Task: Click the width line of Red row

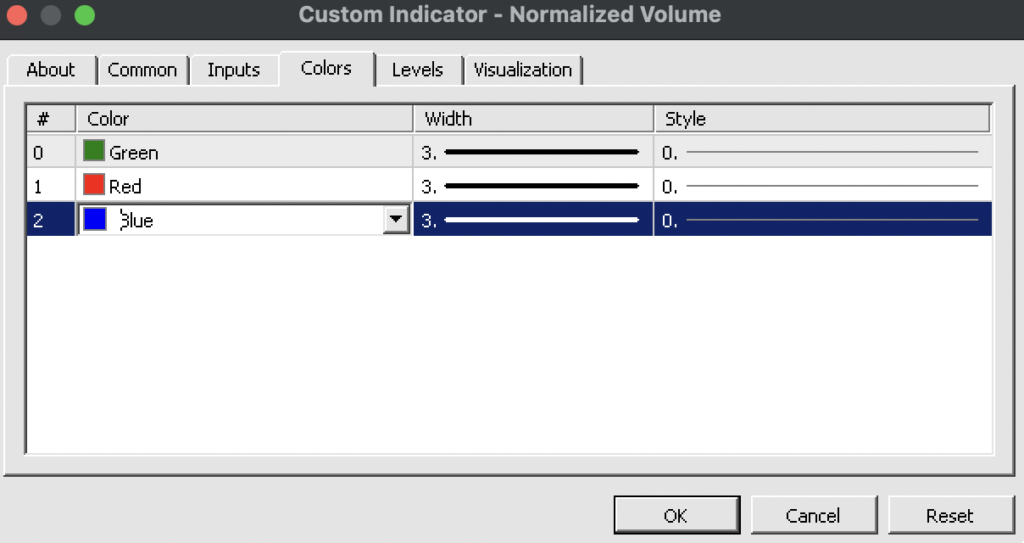Action: pyautogui.click(x=540, y=186)
